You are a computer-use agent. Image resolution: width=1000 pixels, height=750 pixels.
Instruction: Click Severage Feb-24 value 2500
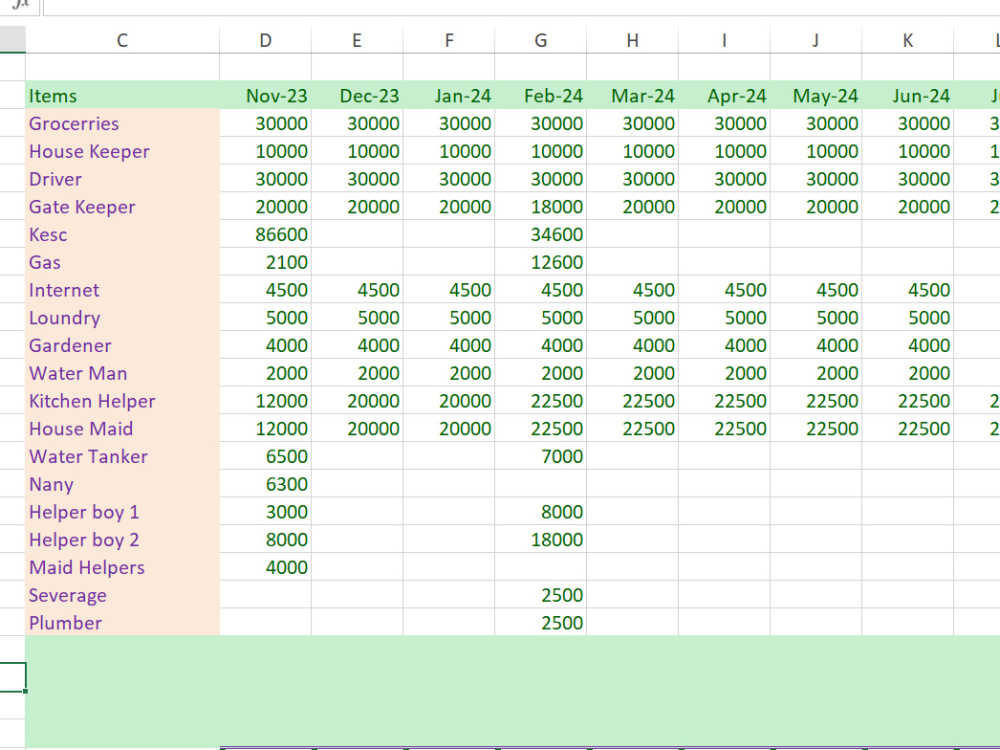click(541, 595)
